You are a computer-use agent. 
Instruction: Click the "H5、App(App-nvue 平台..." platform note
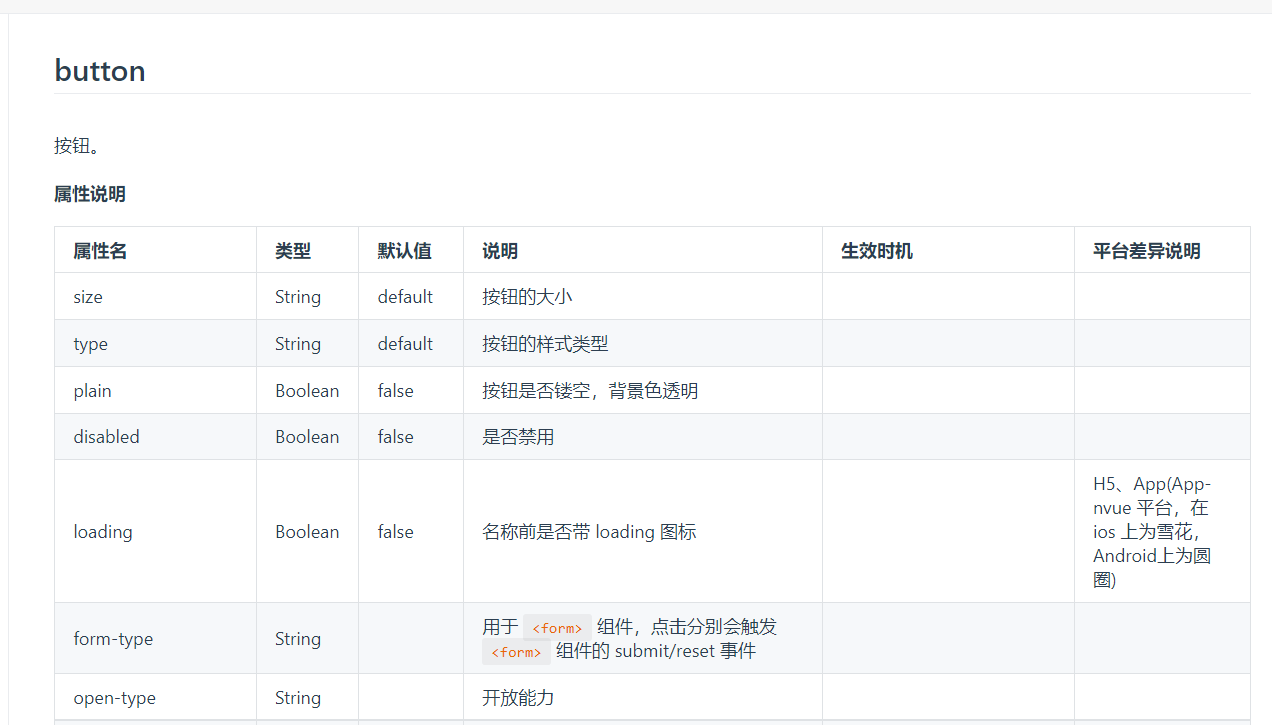tap(1153, 532)
